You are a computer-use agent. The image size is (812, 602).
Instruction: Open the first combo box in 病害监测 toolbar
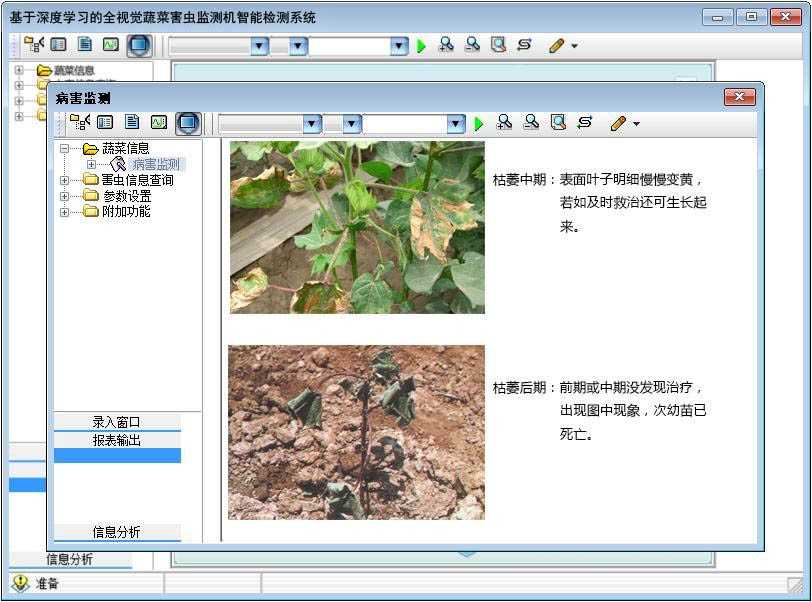pos(311,124)
